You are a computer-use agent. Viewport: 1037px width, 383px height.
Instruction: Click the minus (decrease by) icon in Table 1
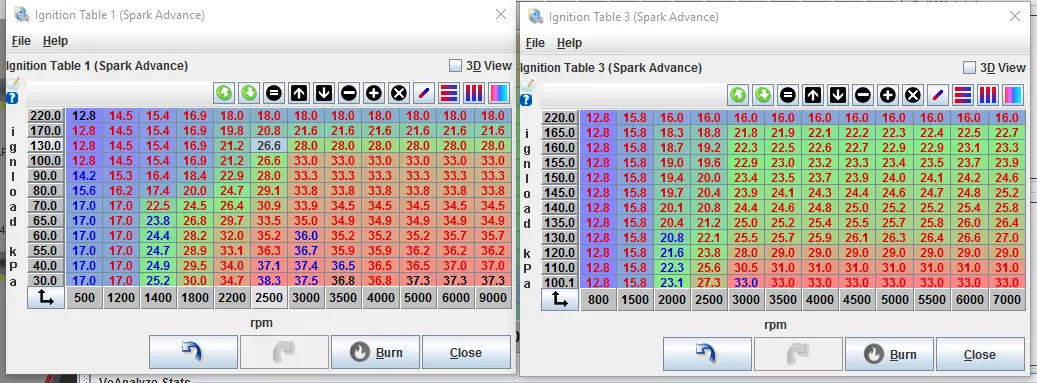click(x=349, y=93)
